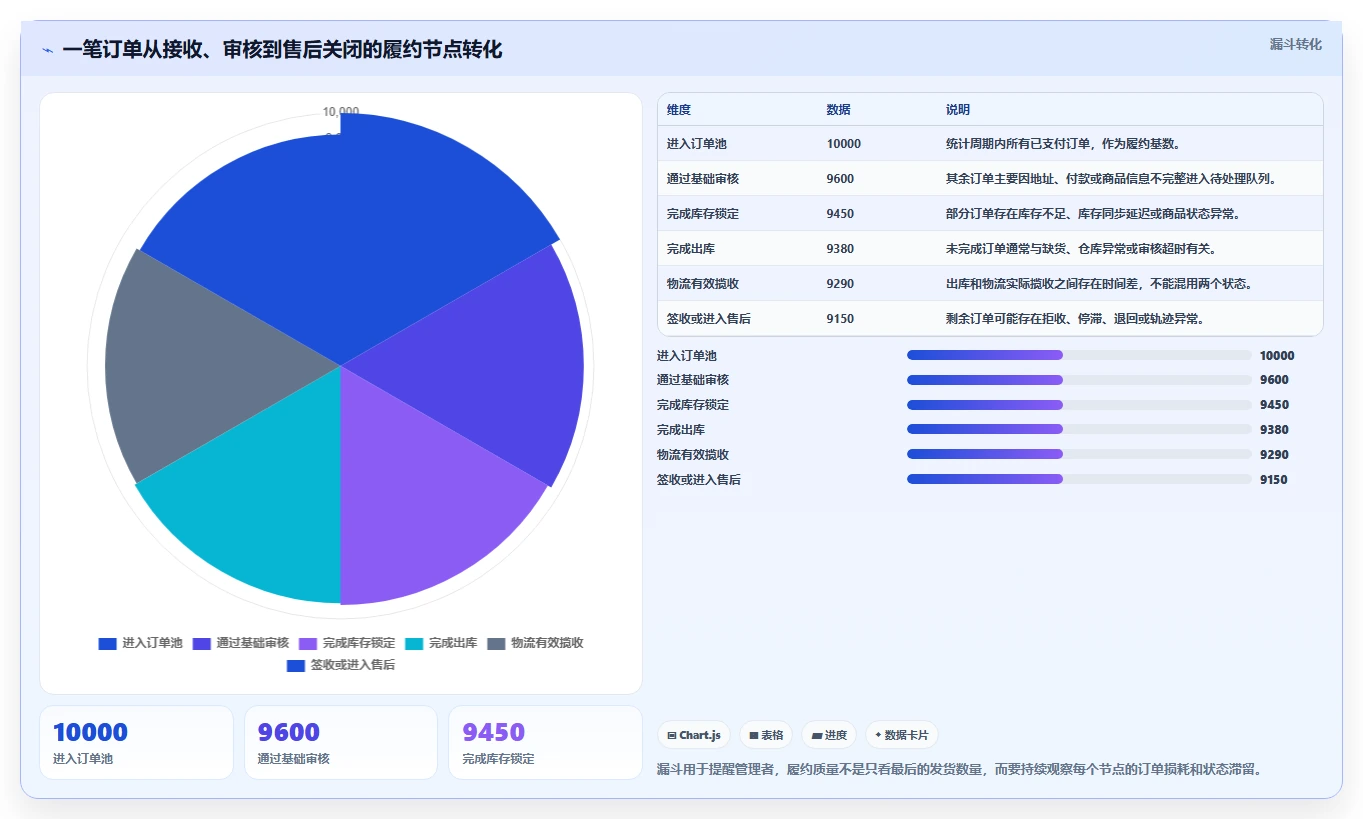Select the 9450 完成库存锁定 data card
This screenshot has height=819, width=1363.
click(x=545, y=743)
